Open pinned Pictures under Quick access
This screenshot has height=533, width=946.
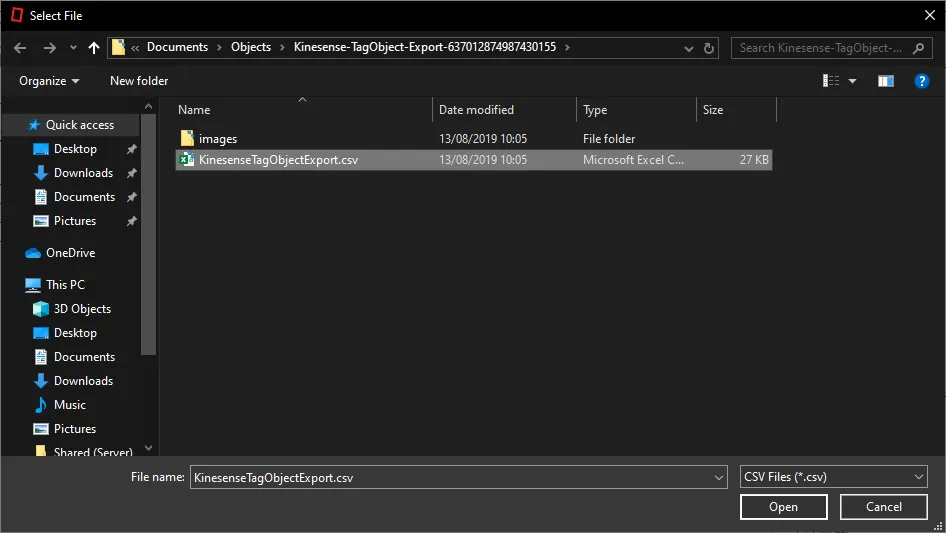75,222
